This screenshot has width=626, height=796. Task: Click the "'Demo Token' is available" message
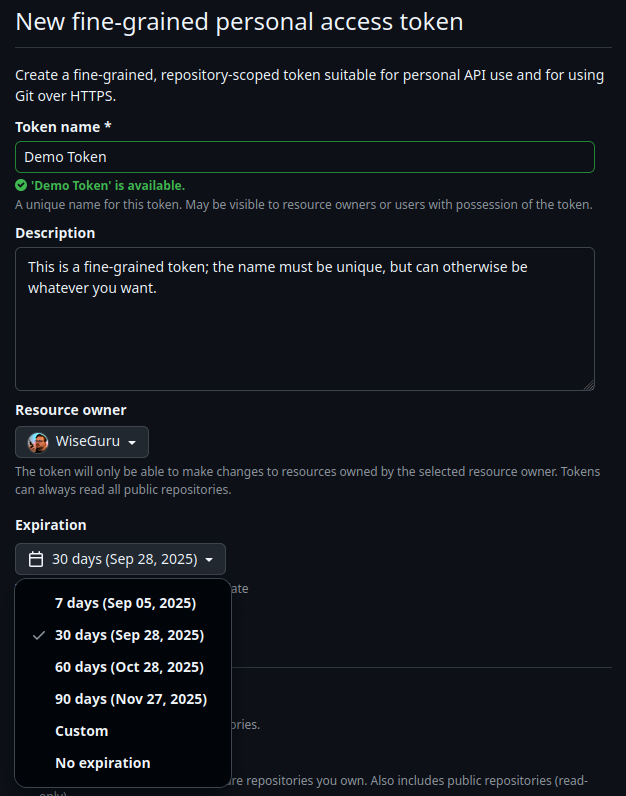pos(108,185)
